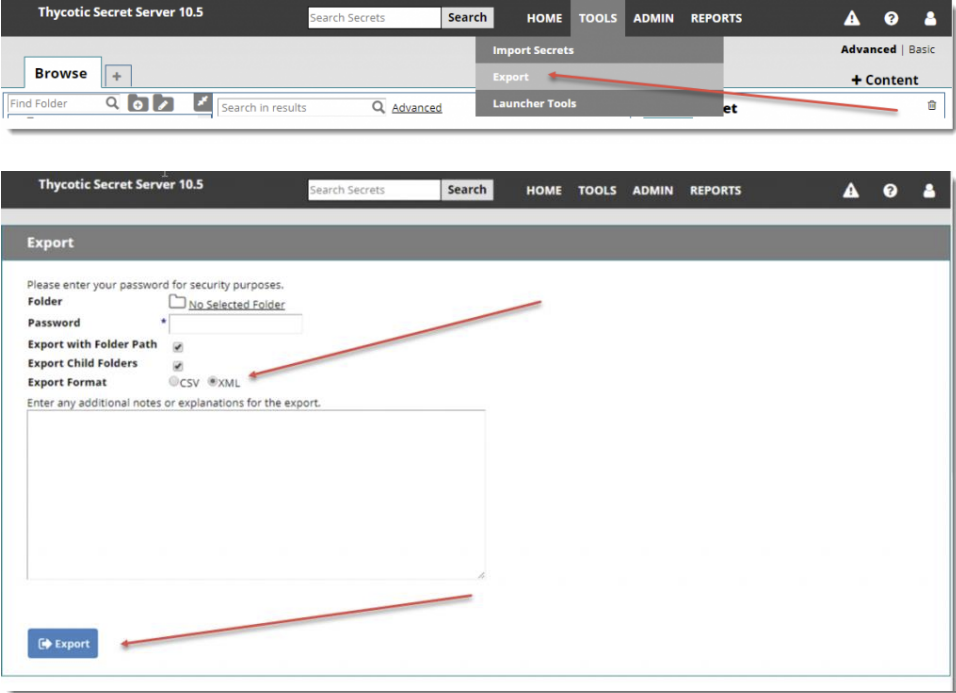Open the user profile icon on Browse page
Screen dimensions: 956x693
pos(930,18)
